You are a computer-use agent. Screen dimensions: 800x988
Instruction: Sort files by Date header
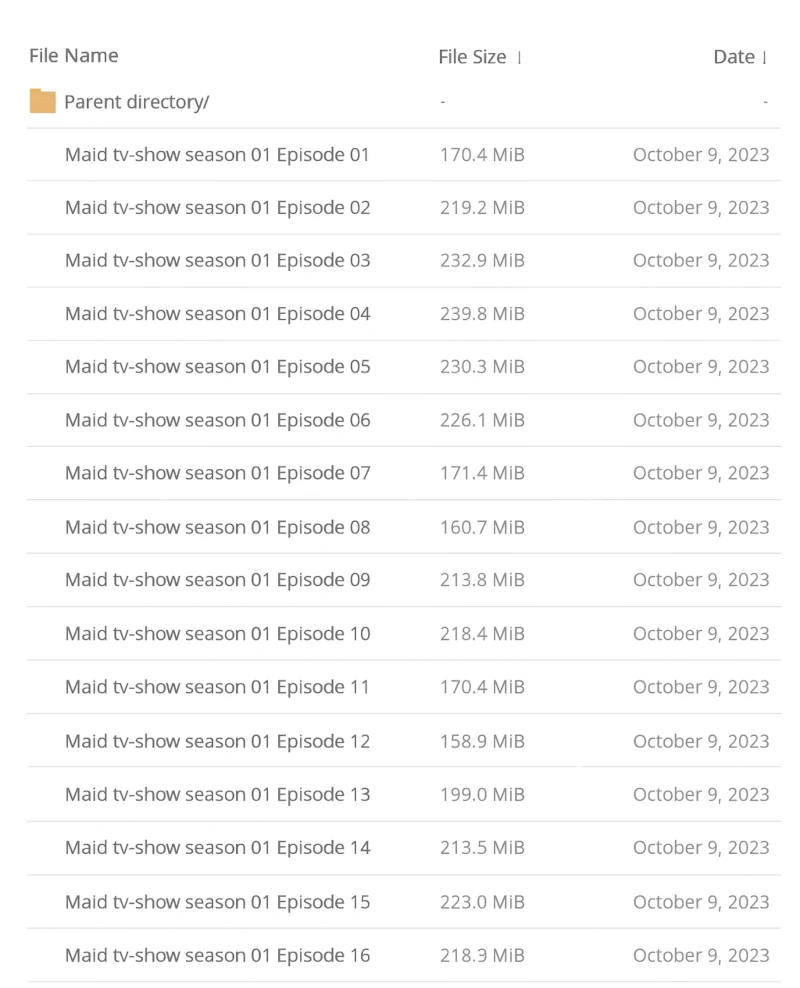[733, 57]
